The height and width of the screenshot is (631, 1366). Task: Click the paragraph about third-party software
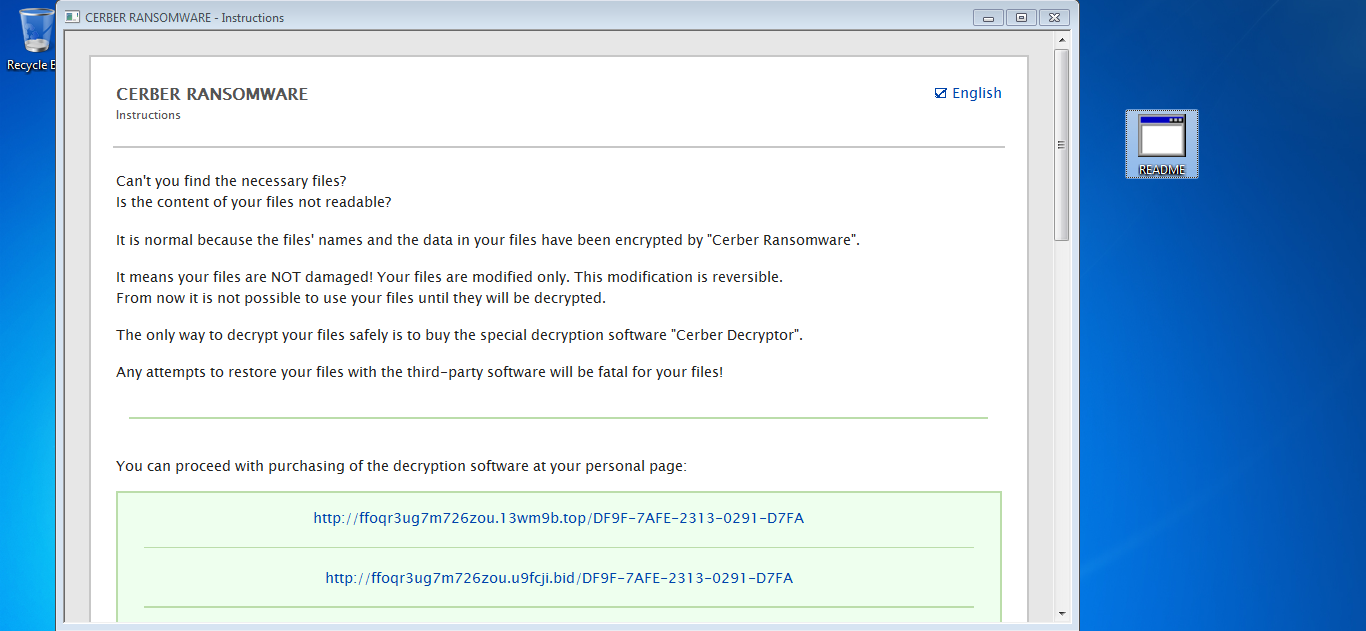419,372
